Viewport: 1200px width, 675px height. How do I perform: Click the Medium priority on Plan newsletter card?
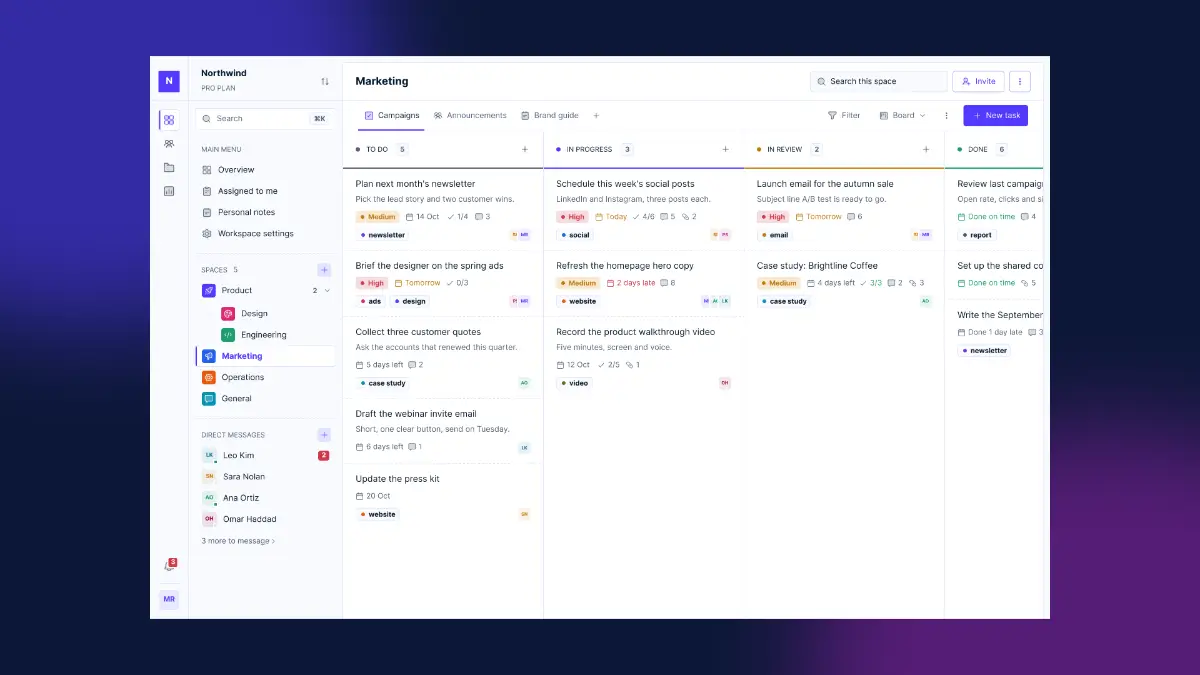[378, 216]
